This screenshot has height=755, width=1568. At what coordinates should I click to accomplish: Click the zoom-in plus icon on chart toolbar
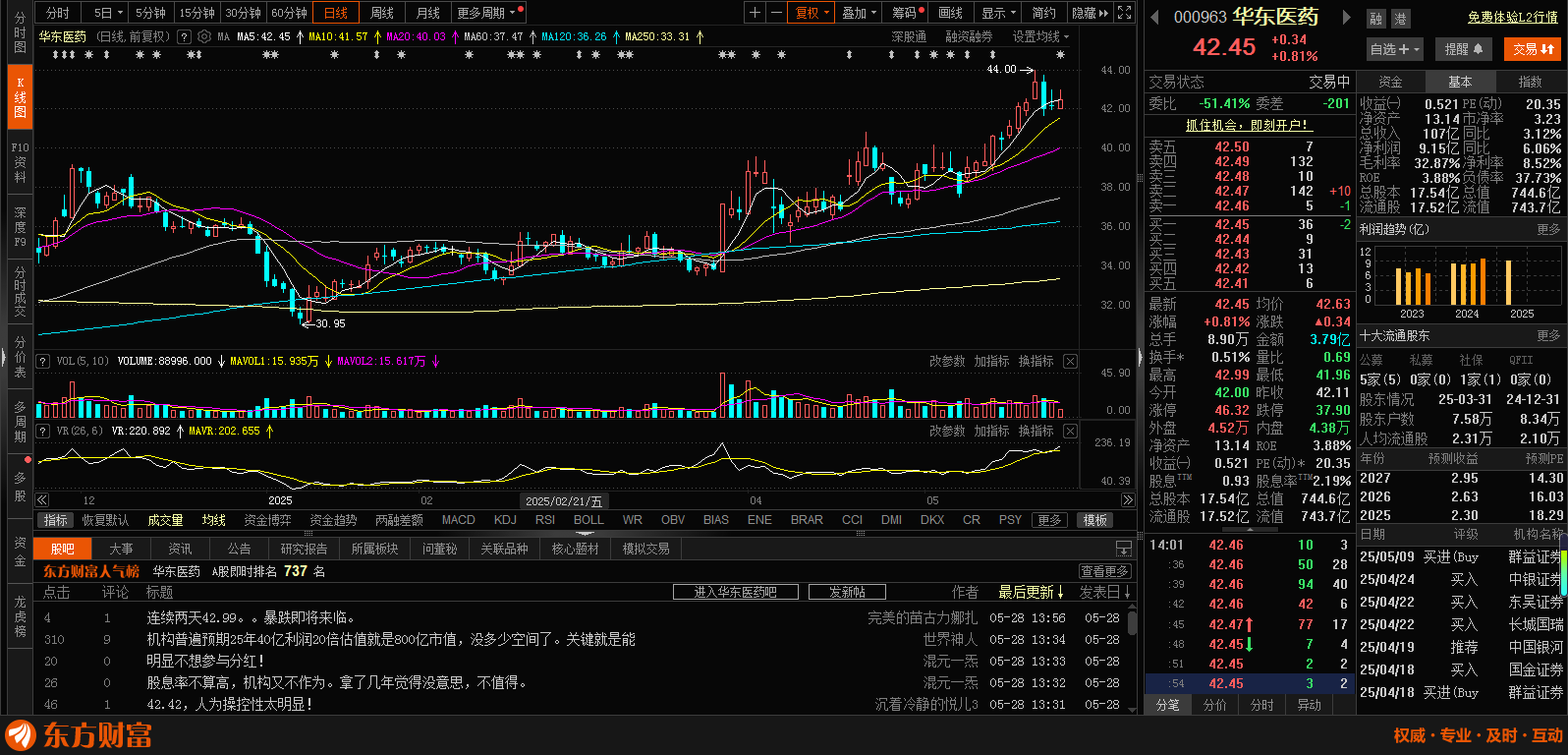pos(755,13)
